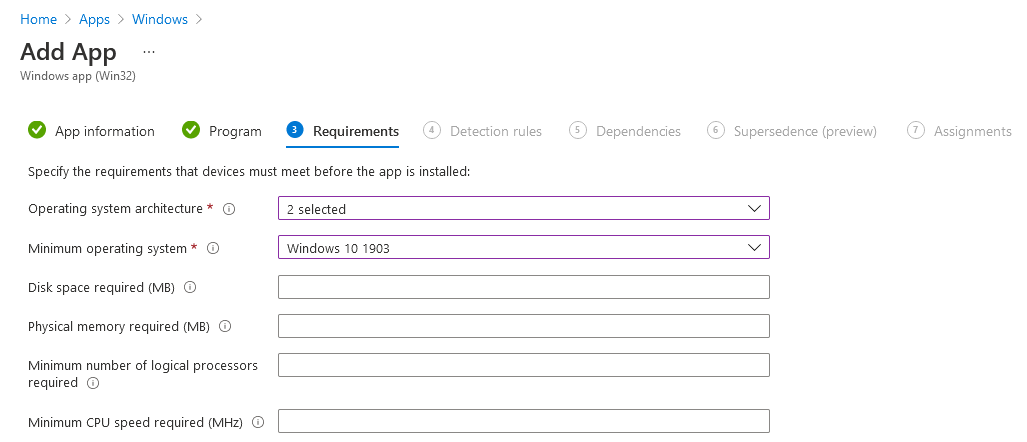
Task: Navigate to Home breadcrumb link
Action: point(38,19)
